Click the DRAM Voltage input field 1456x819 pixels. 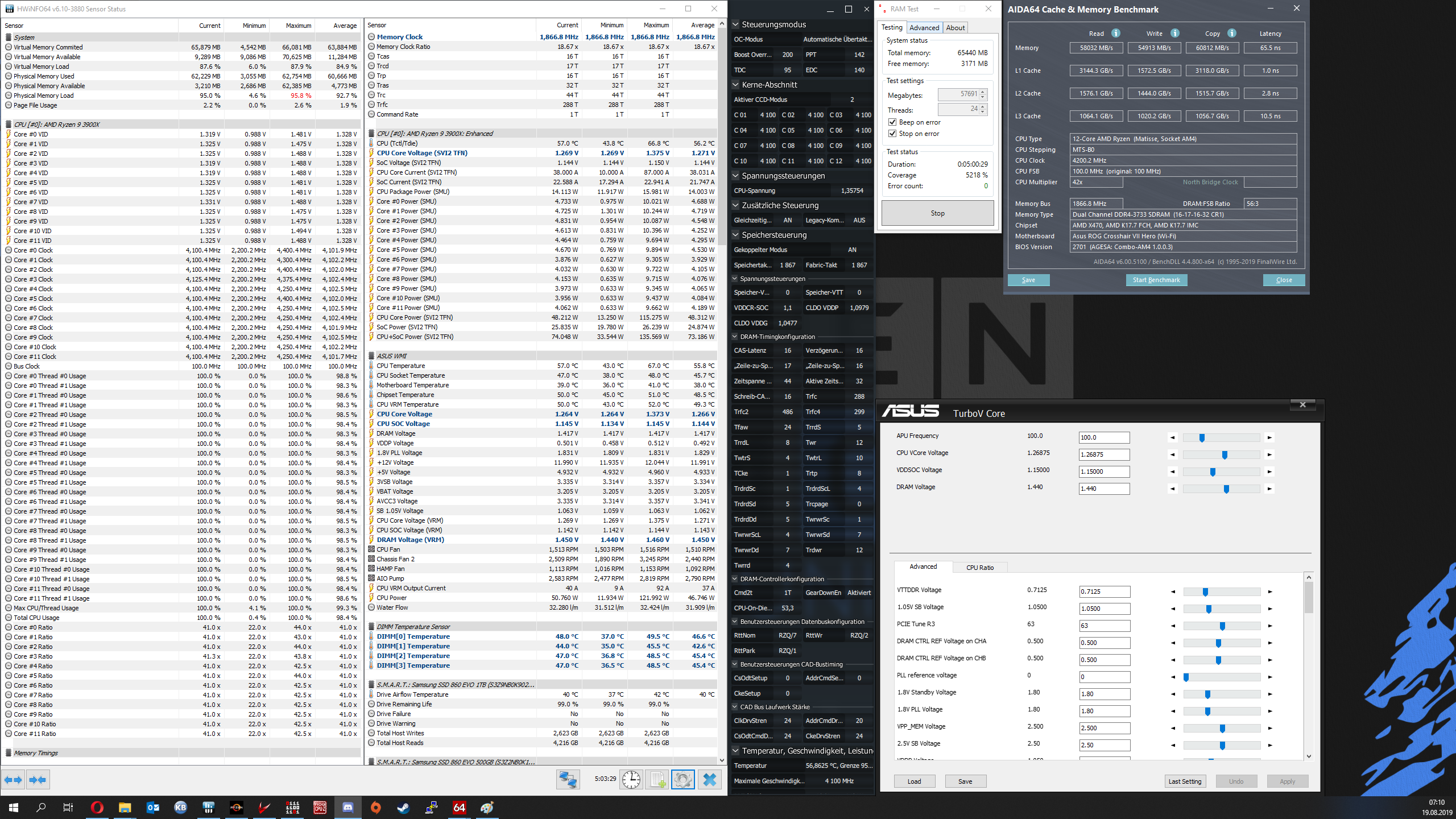(1104, 489)
